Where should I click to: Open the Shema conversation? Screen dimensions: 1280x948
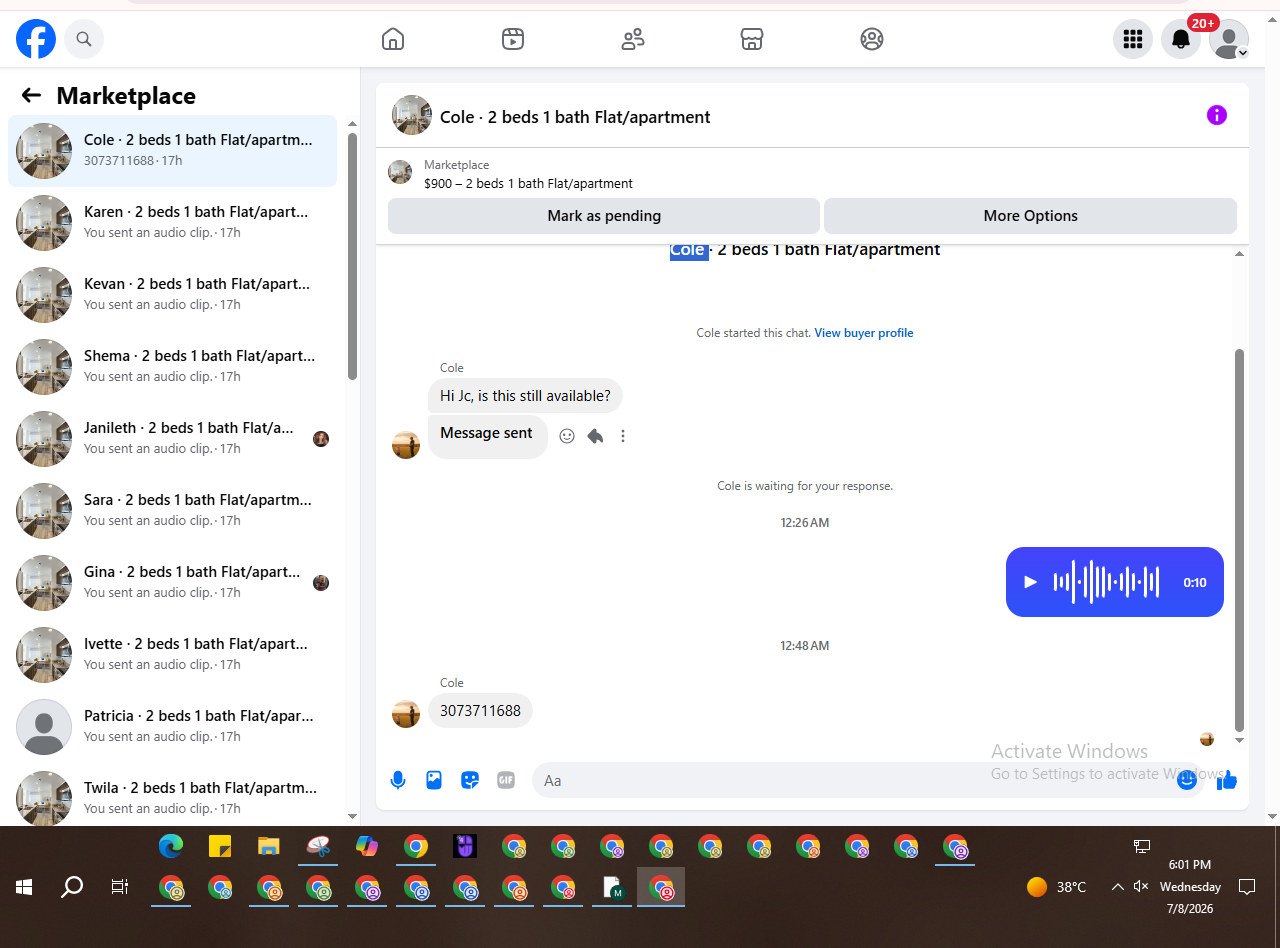172,367
